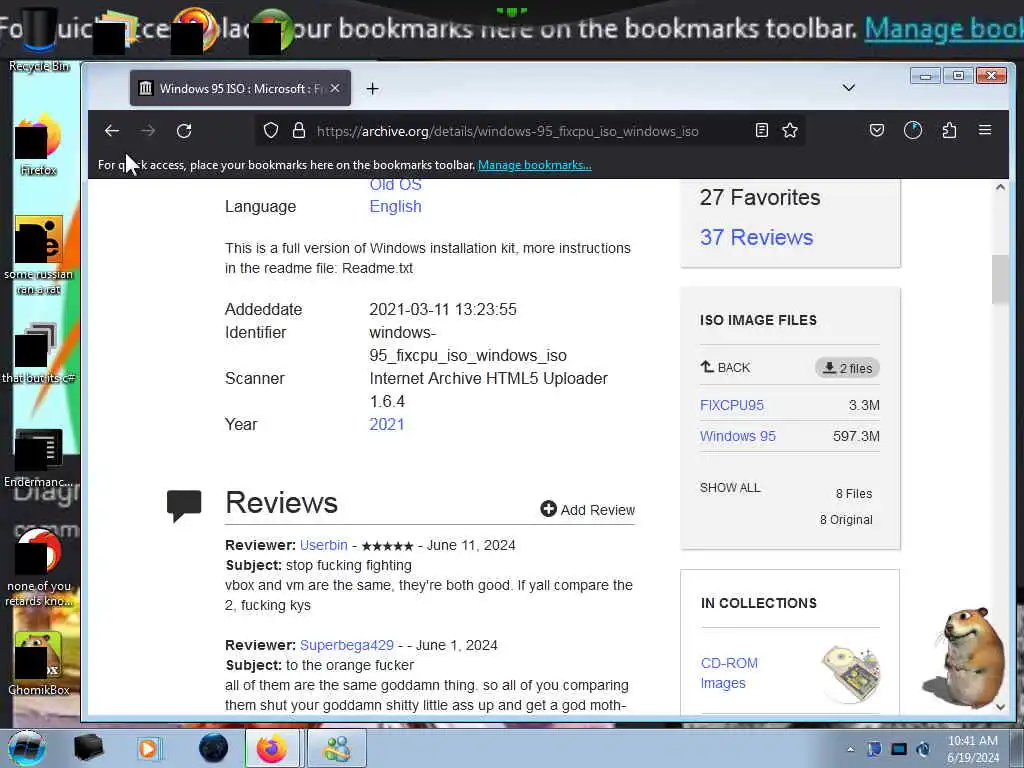Click Add Review button

(588, 509)
